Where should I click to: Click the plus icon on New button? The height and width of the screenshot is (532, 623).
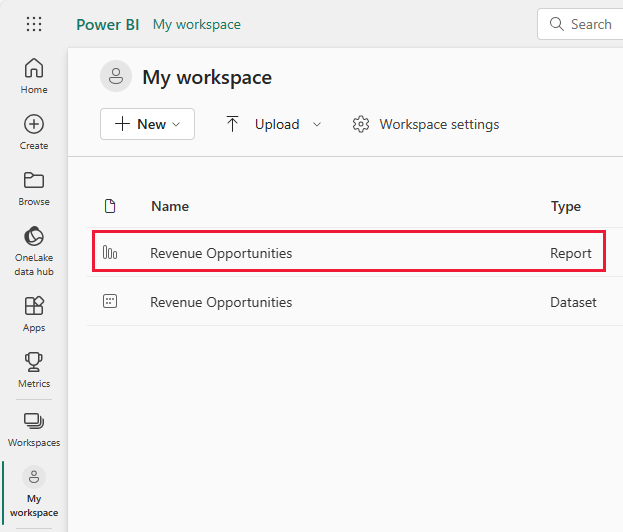tap(122, 124)
